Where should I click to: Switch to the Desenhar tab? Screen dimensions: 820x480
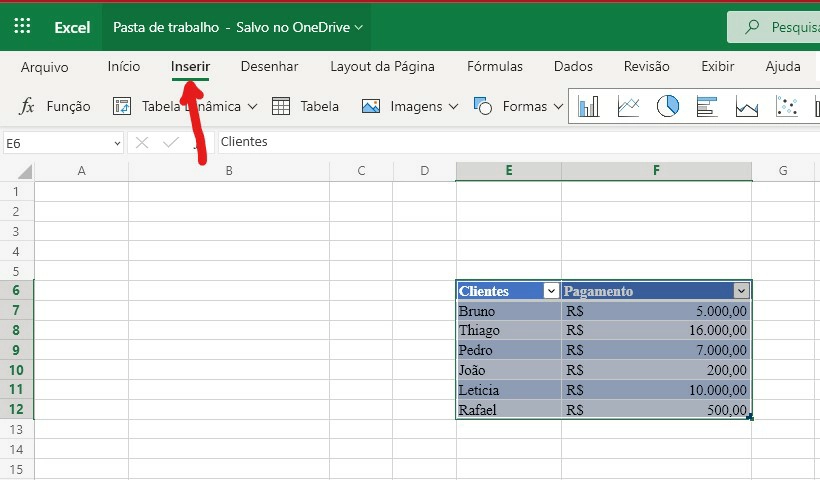[x=269, y=66]
